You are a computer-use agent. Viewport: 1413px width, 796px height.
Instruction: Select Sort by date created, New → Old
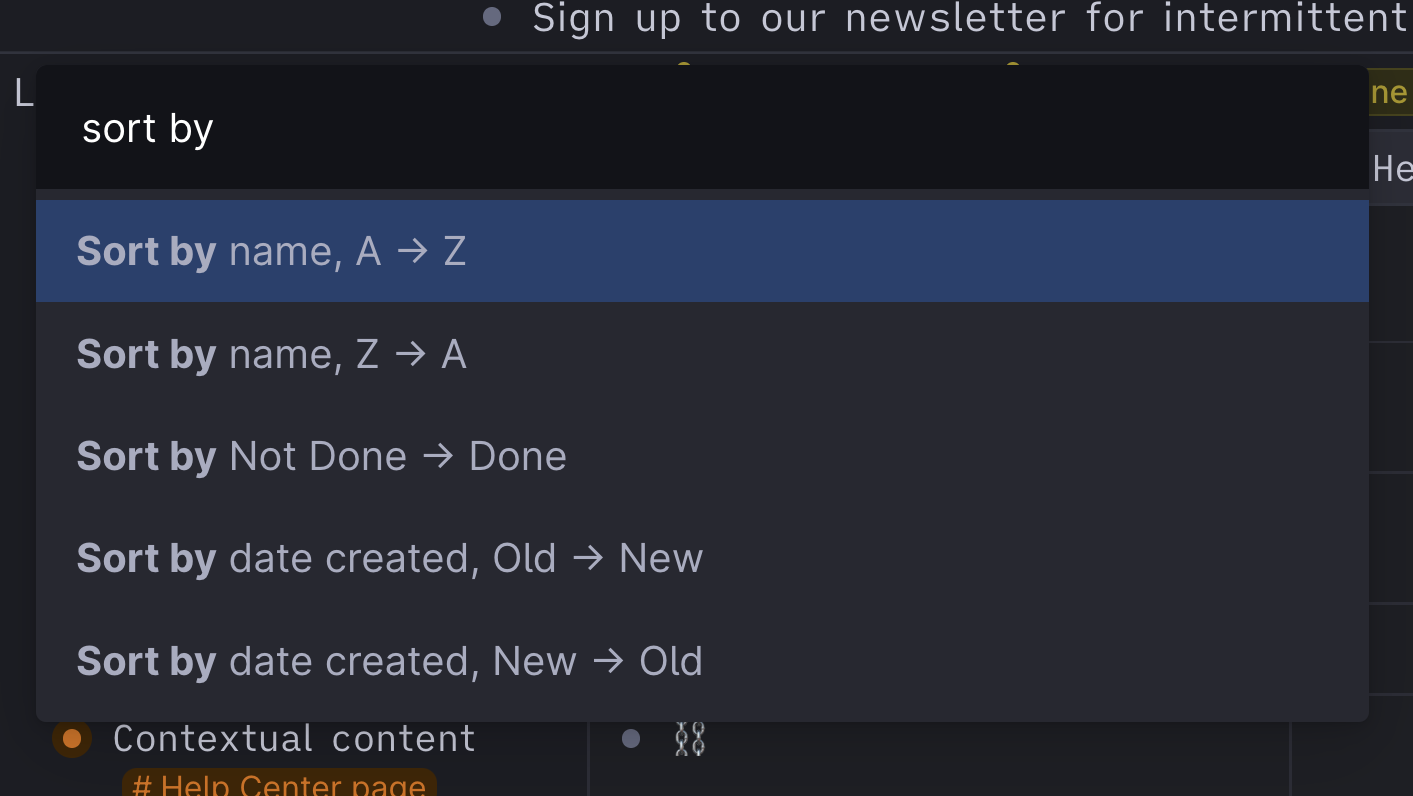(702, 661)
